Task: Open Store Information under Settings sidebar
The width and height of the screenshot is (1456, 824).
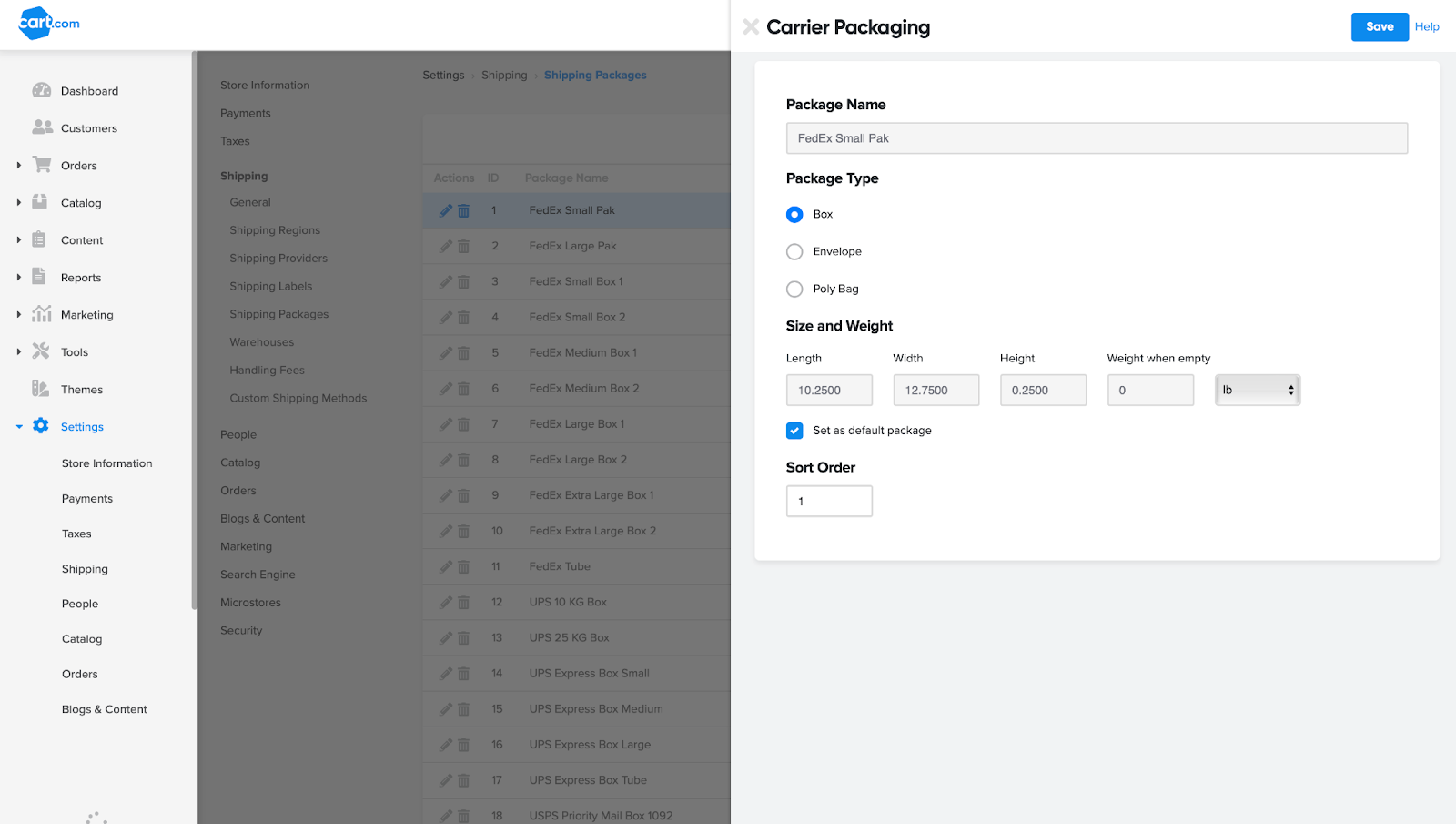Action: pos(107,463)
